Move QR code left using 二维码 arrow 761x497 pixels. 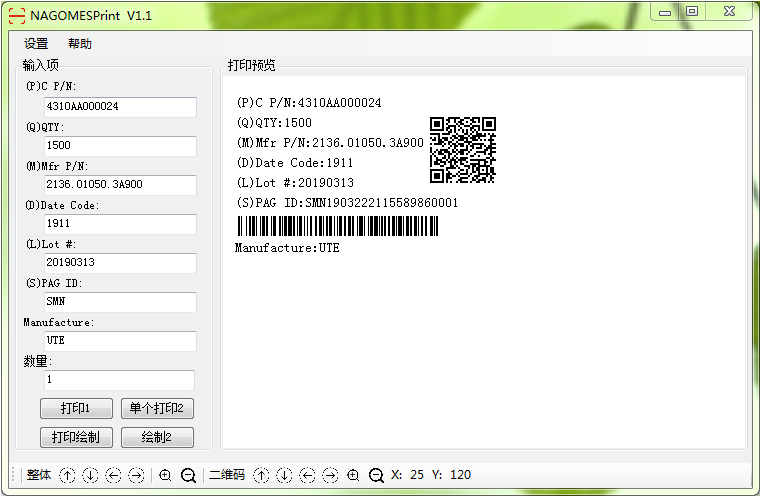(x=307, y=476)
